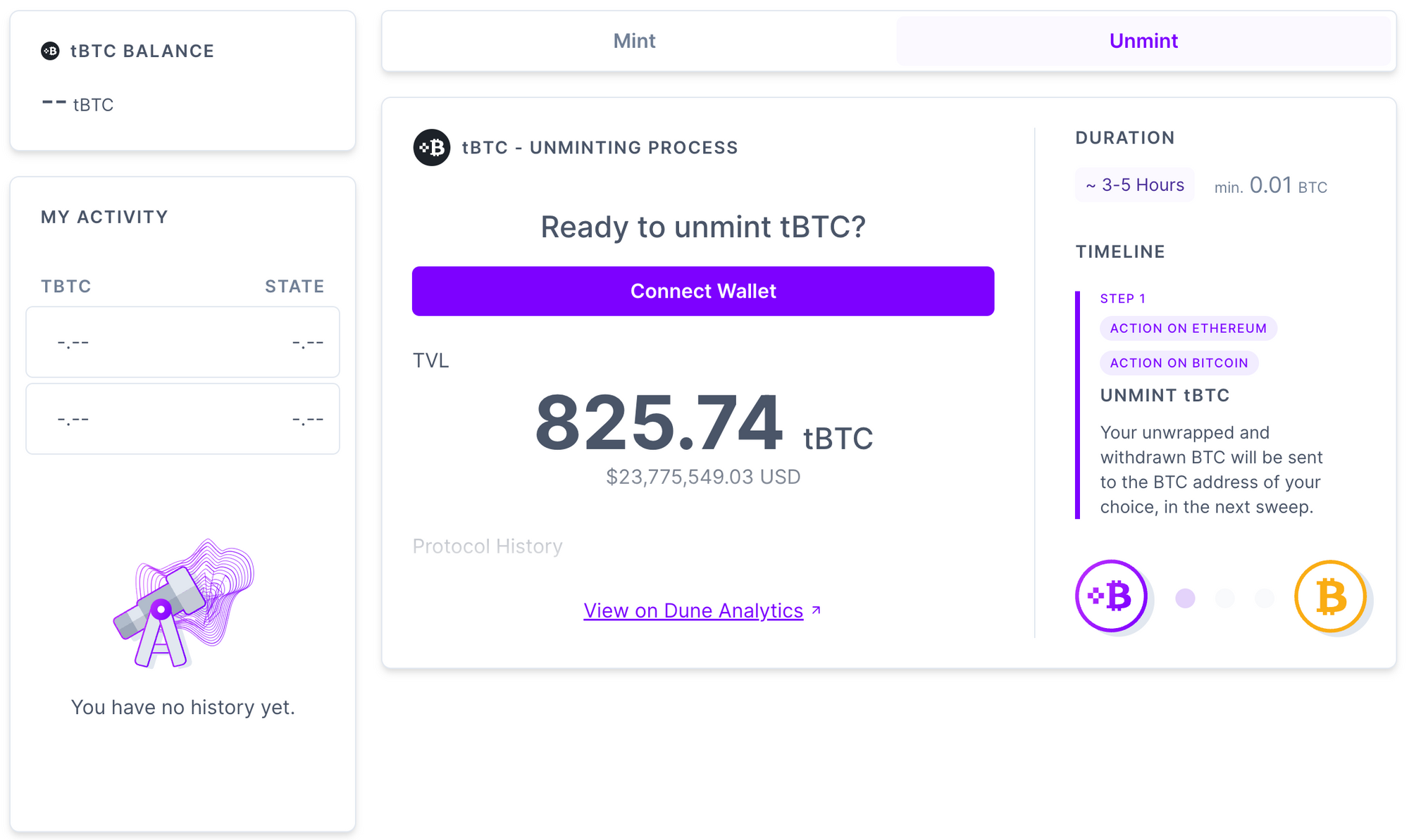Click the Action on Bitcoin tag

point(1179,363)
